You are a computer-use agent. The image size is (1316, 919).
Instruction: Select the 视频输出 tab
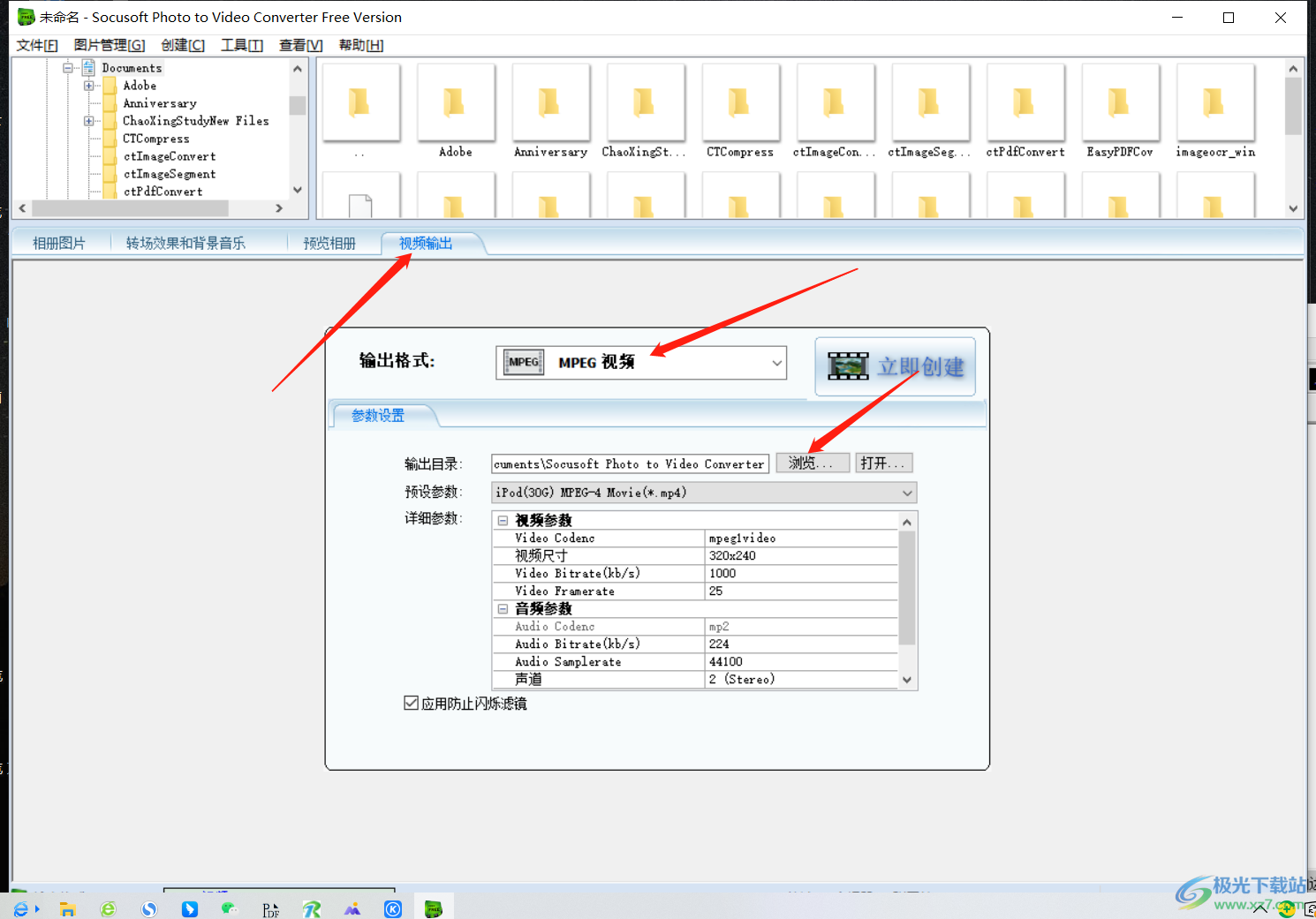point(426,244)
